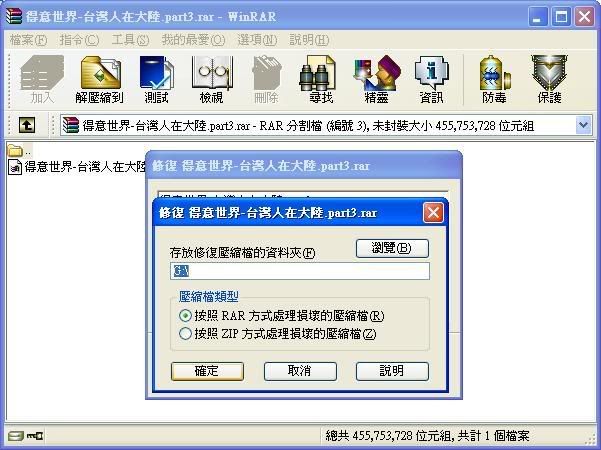Close the repair dialog with red X
The width and height of the screenshot is (601, 450).
[x=433, y=213]
